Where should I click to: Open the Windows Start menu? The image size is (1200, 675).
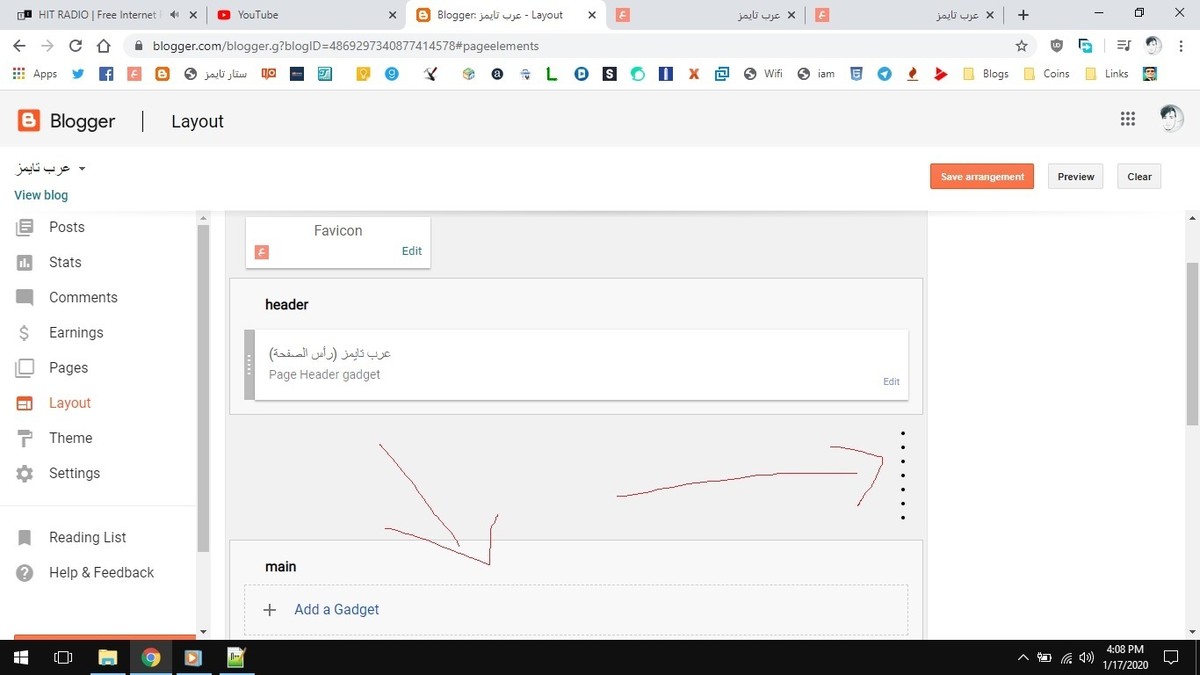coord(21,658)
